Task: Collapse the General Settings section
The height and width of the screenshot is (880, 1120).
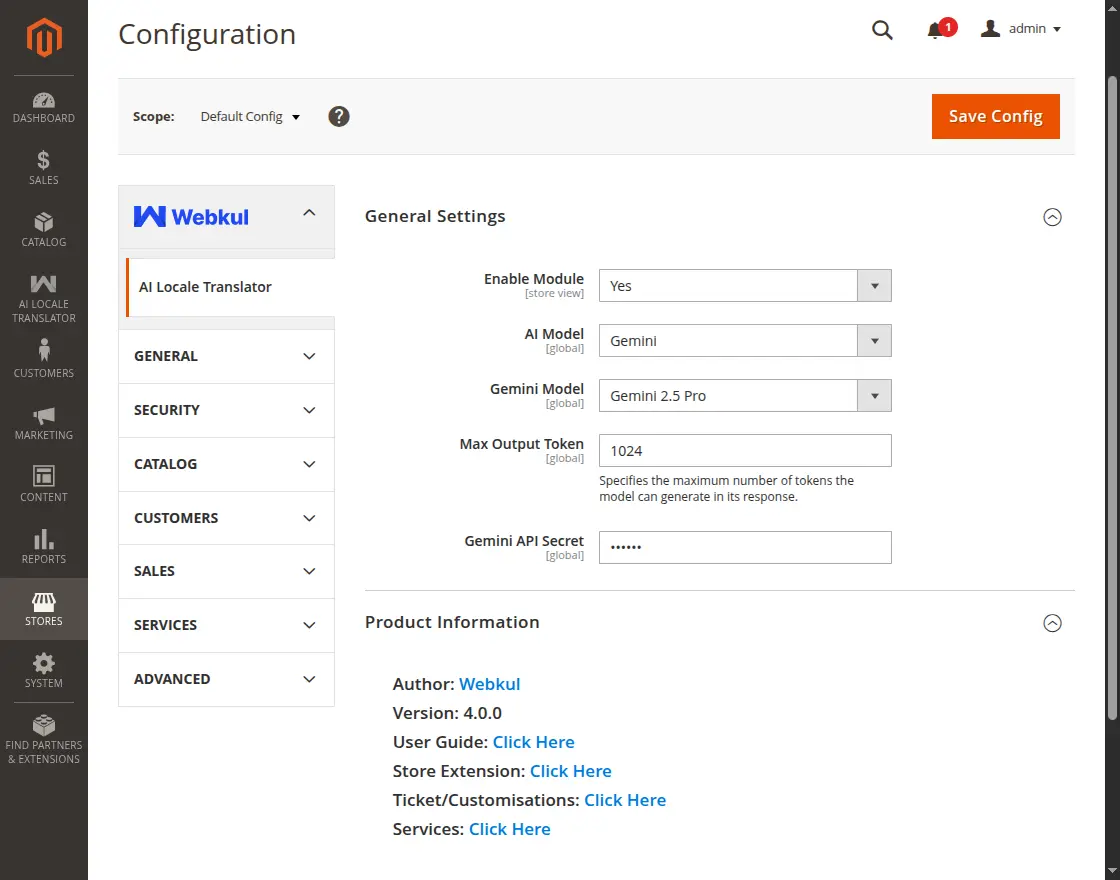Action: tap(1052, 217)
